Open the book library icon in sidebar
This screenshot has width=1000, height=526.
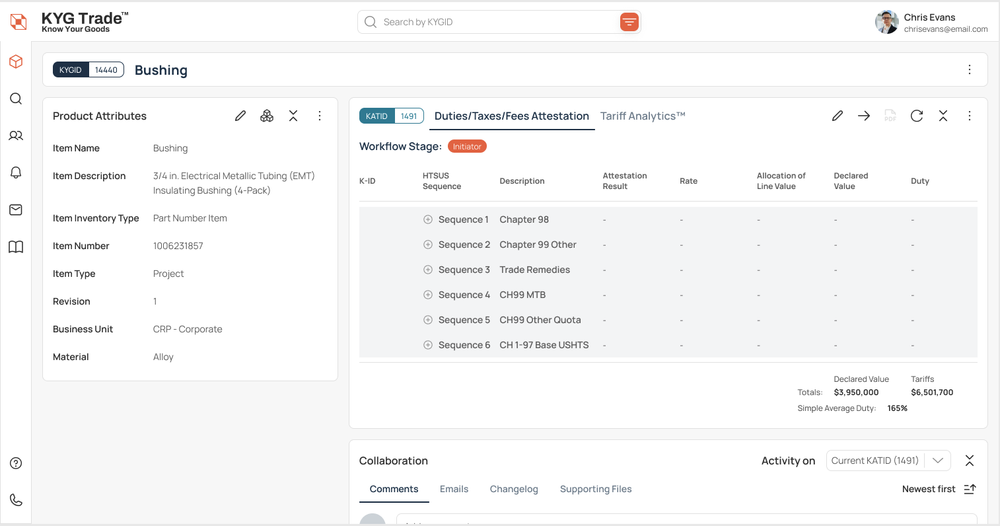16,247
